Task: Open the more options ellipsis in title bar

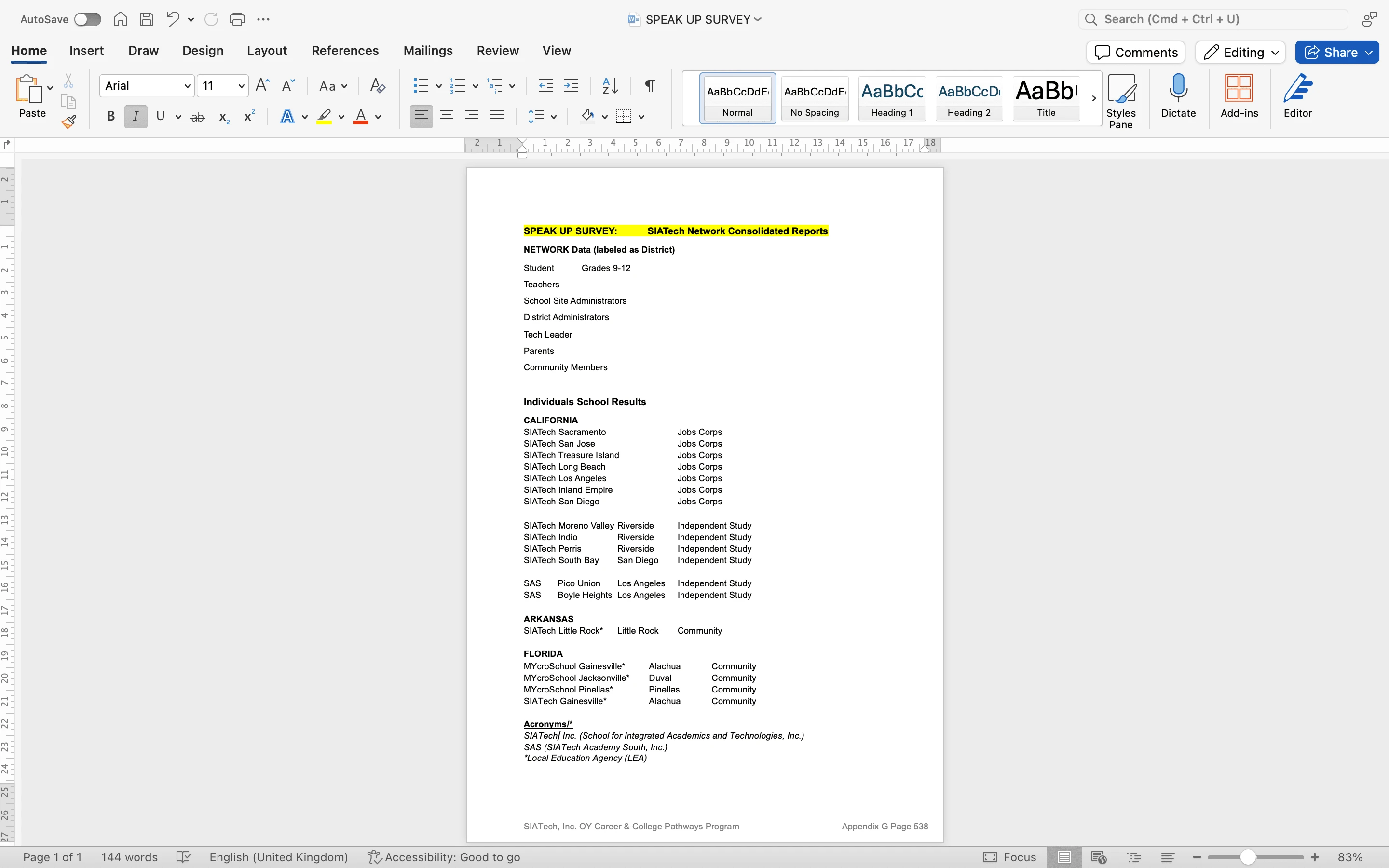Action: tap(263, 19)
